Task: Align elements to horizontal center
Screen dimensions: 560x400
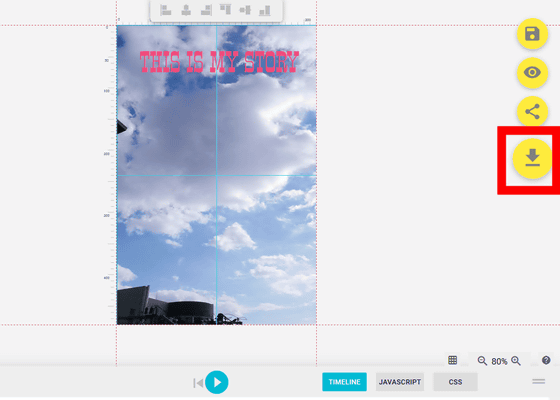Action: point(186,10)
